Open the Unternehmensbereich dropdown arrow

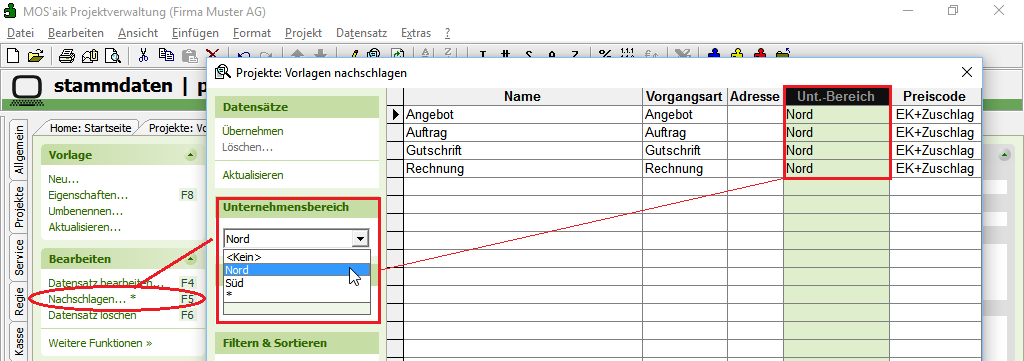pos(360,239)
